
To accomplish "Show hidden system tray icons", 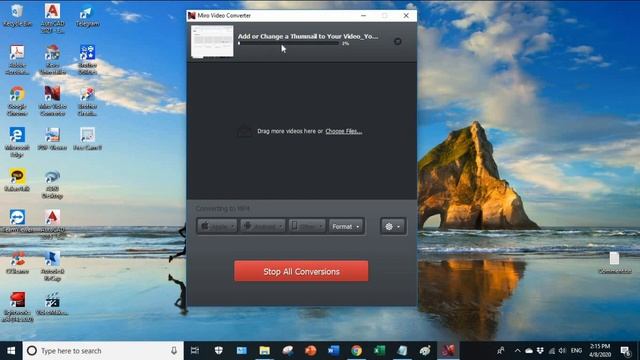I will pyautogui.click(x=518, y=351).
